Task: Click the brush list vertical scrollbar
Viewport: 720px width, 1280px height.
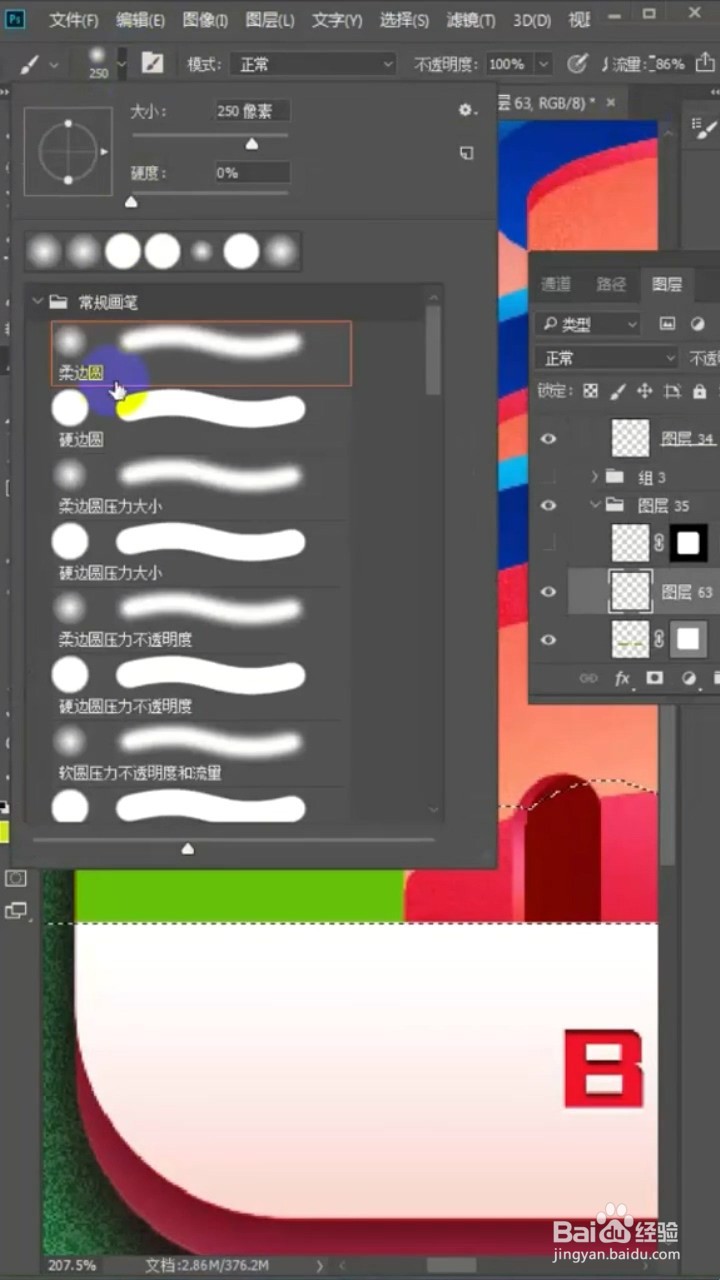Action: pyautogui.click(x=433, y=350)
